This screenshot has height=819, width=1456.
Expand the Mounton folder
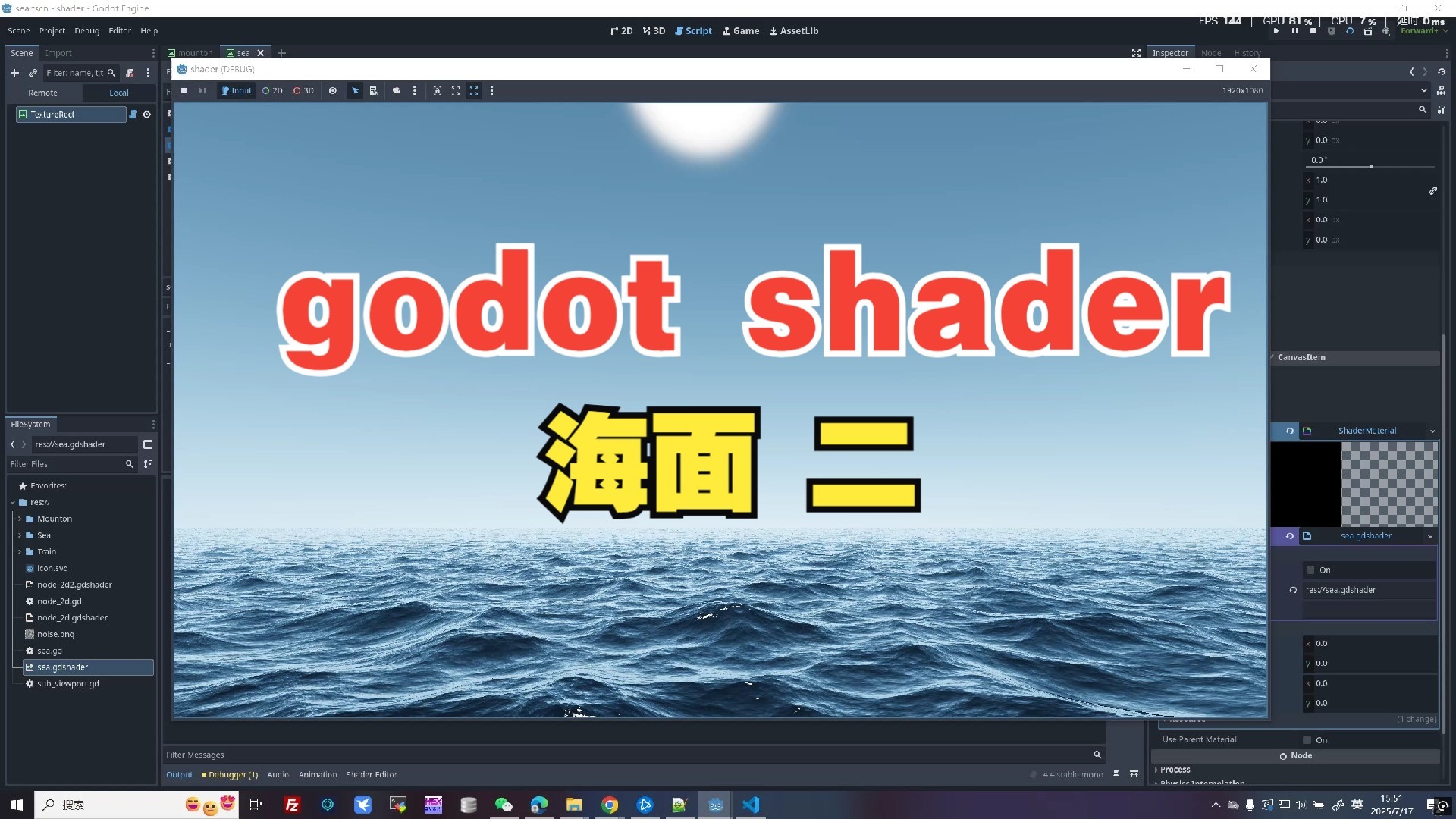[20, 519]
